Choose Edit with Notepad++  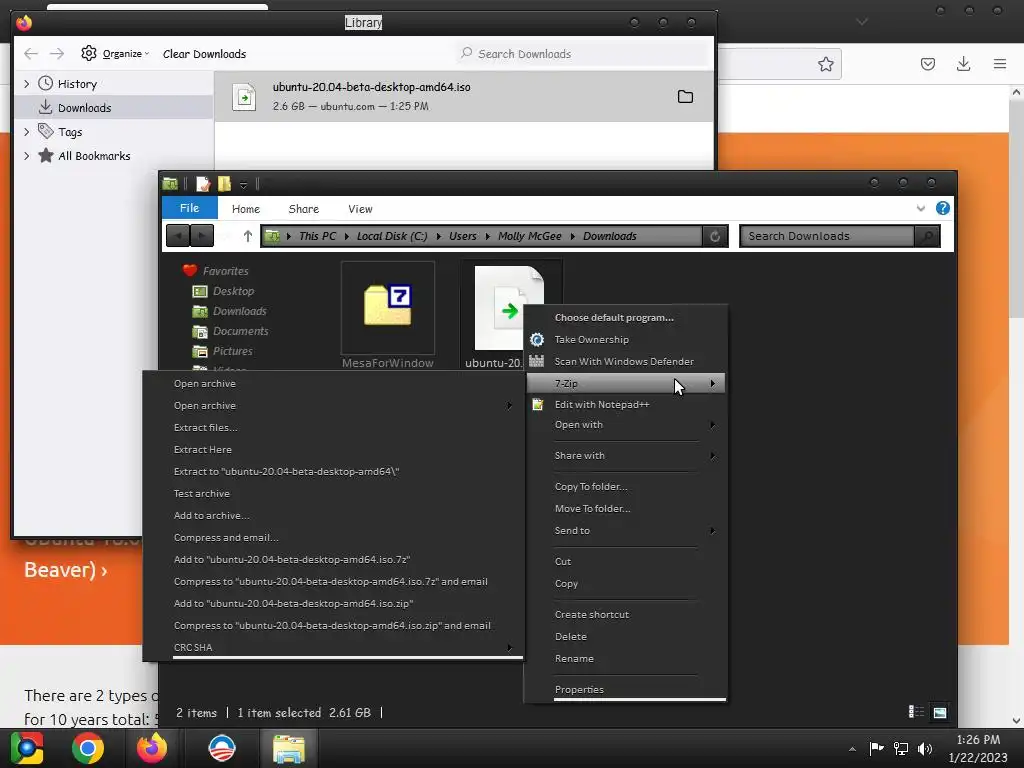tap(601, 405)
